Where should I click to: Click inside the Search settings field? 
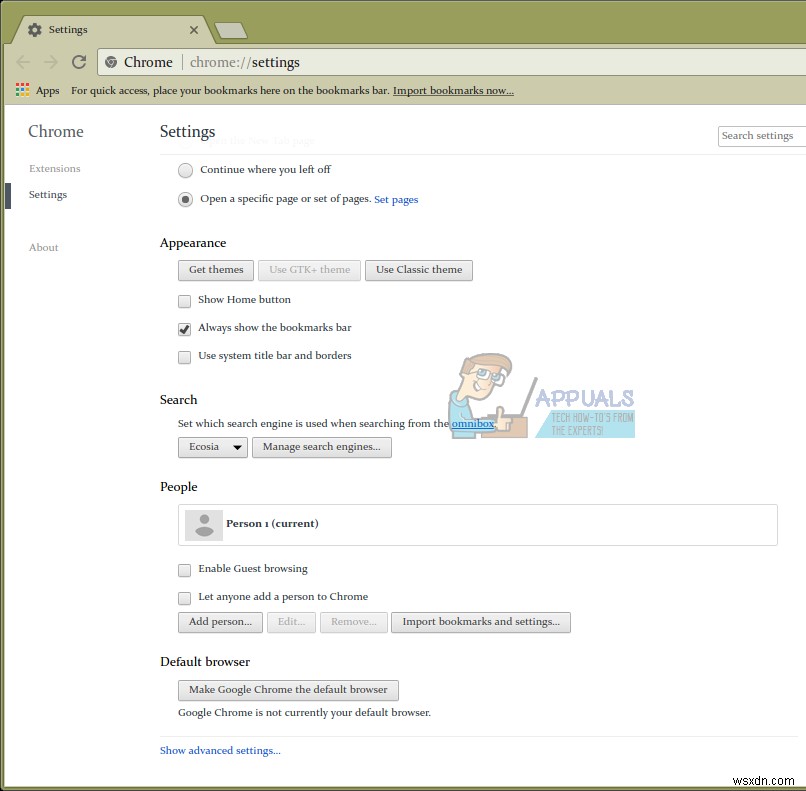point(760,136)
